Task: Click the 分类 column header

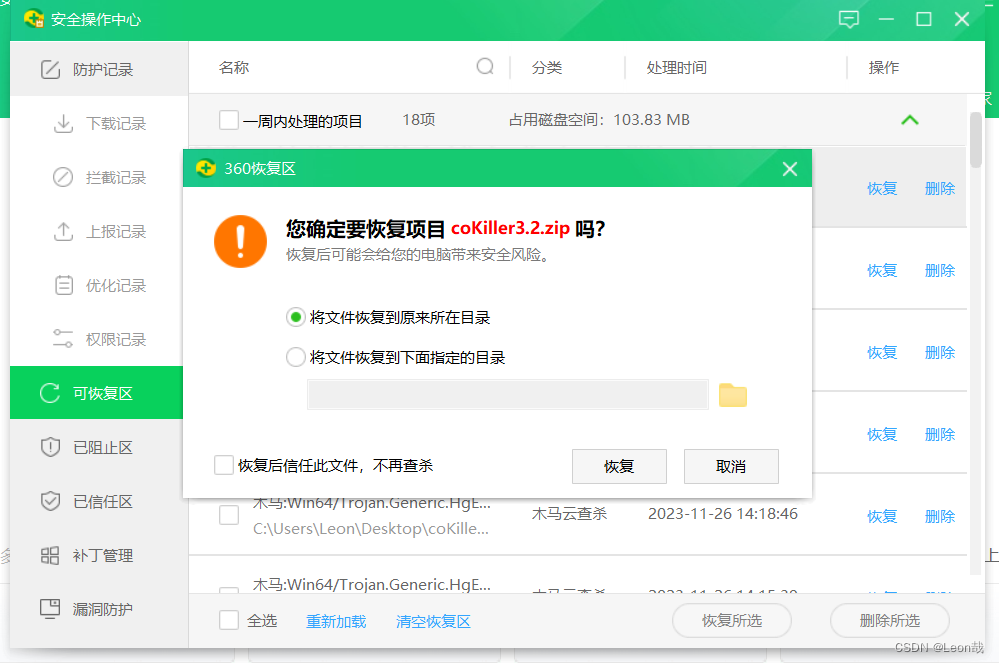Action: (x=547, y=68)
